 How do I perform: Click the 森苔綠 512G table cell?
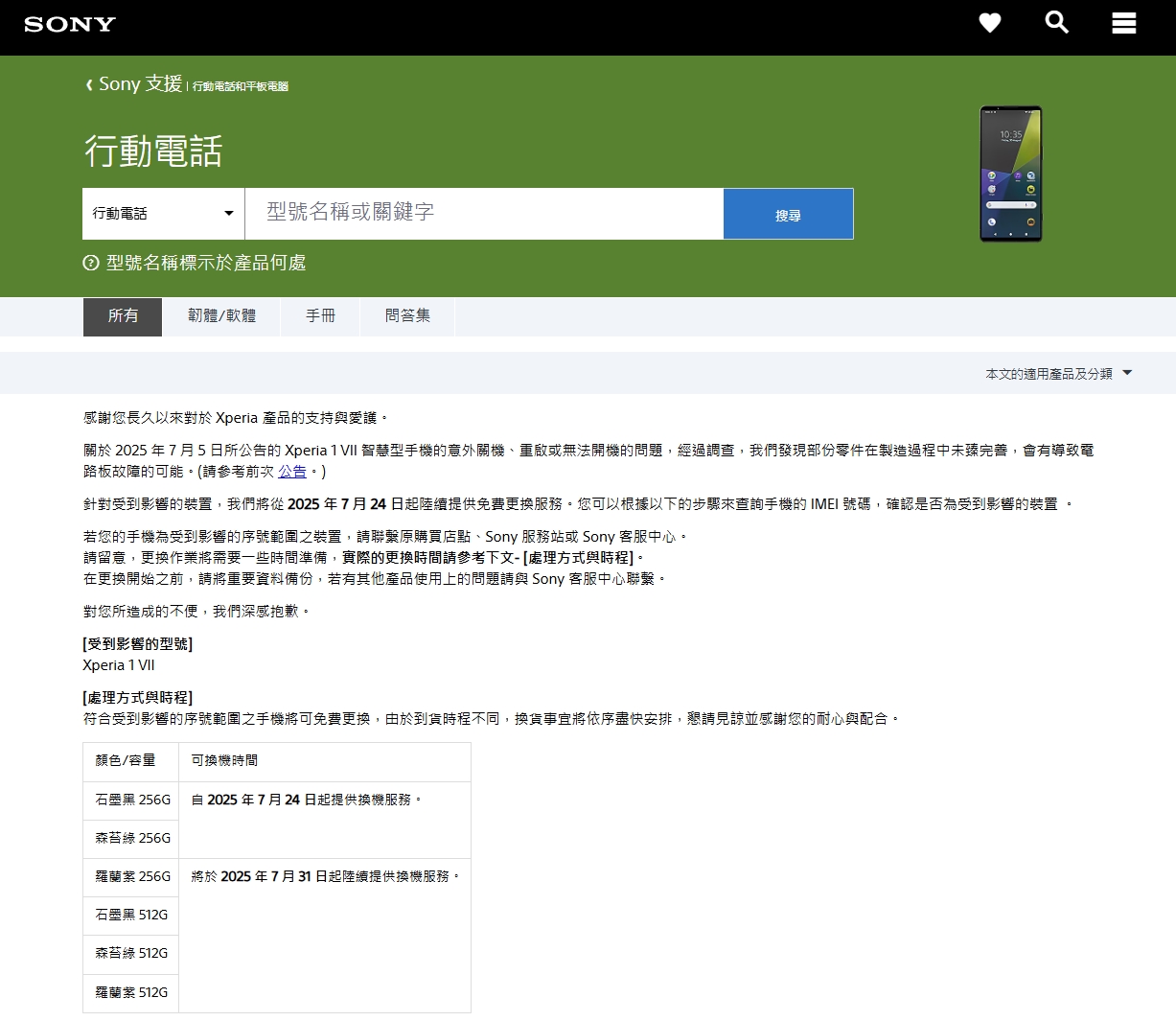coord(130,954)
